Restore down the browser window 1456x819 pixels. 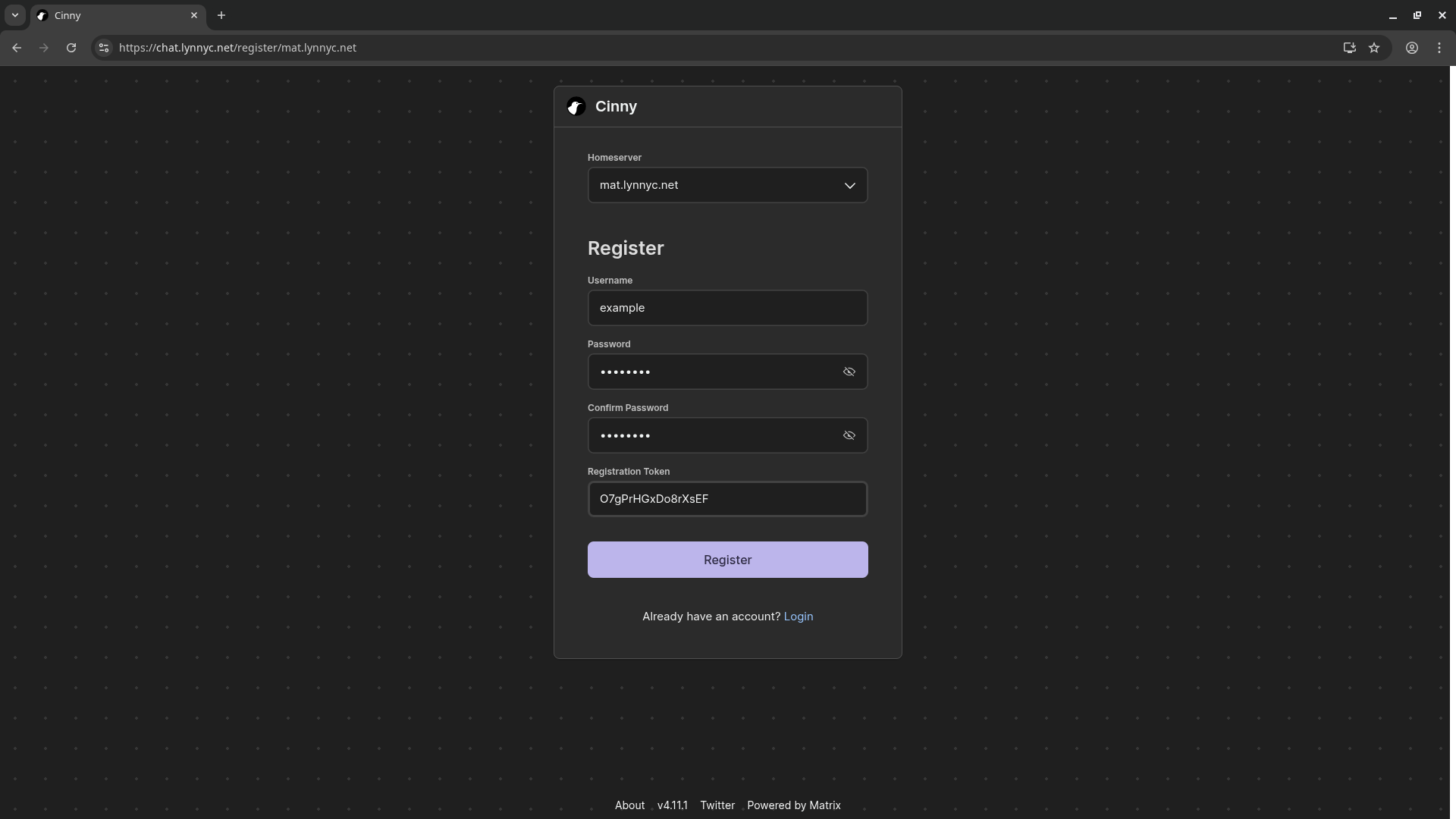point(1417,15)
